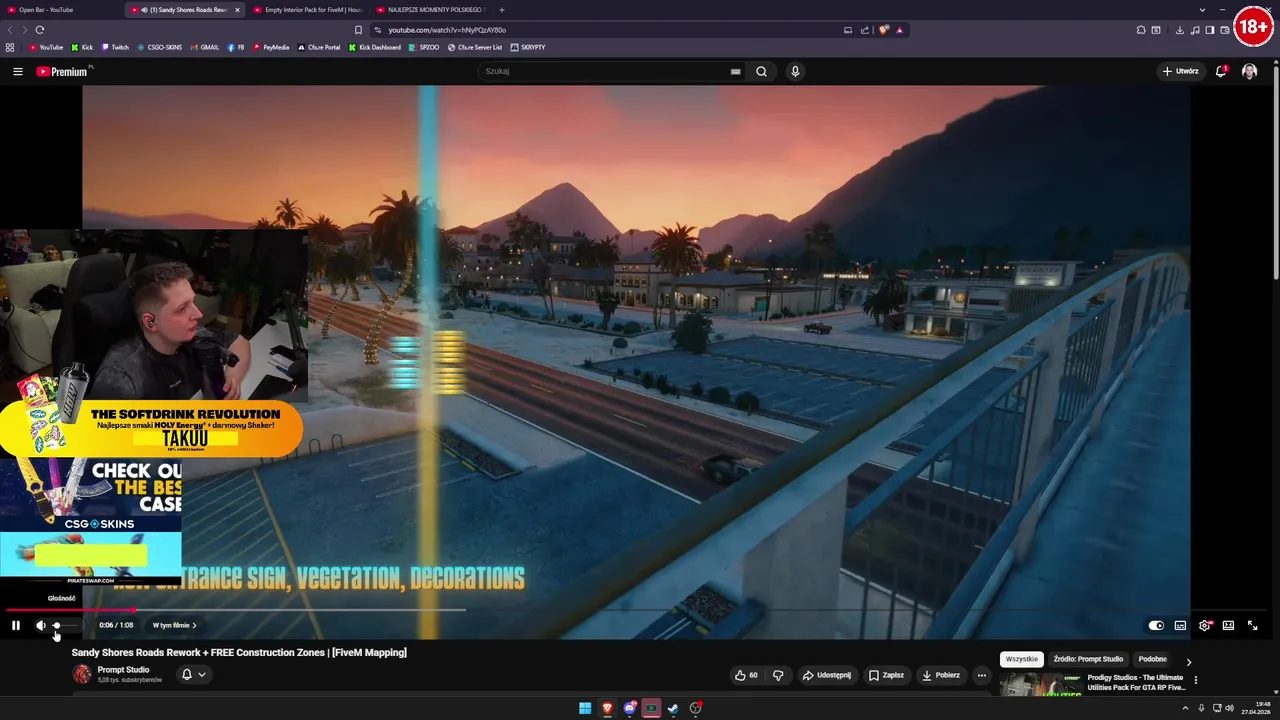Like the video with thumbs up

coord(746,675)
